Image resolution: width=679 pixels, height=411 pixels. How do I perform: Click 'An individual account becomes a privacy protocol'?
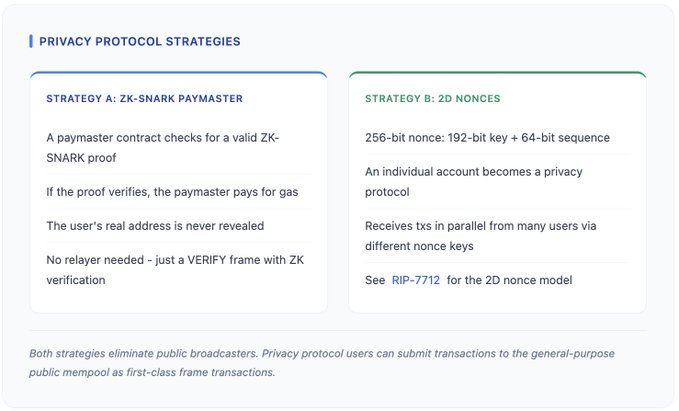[x=473, y=181]
